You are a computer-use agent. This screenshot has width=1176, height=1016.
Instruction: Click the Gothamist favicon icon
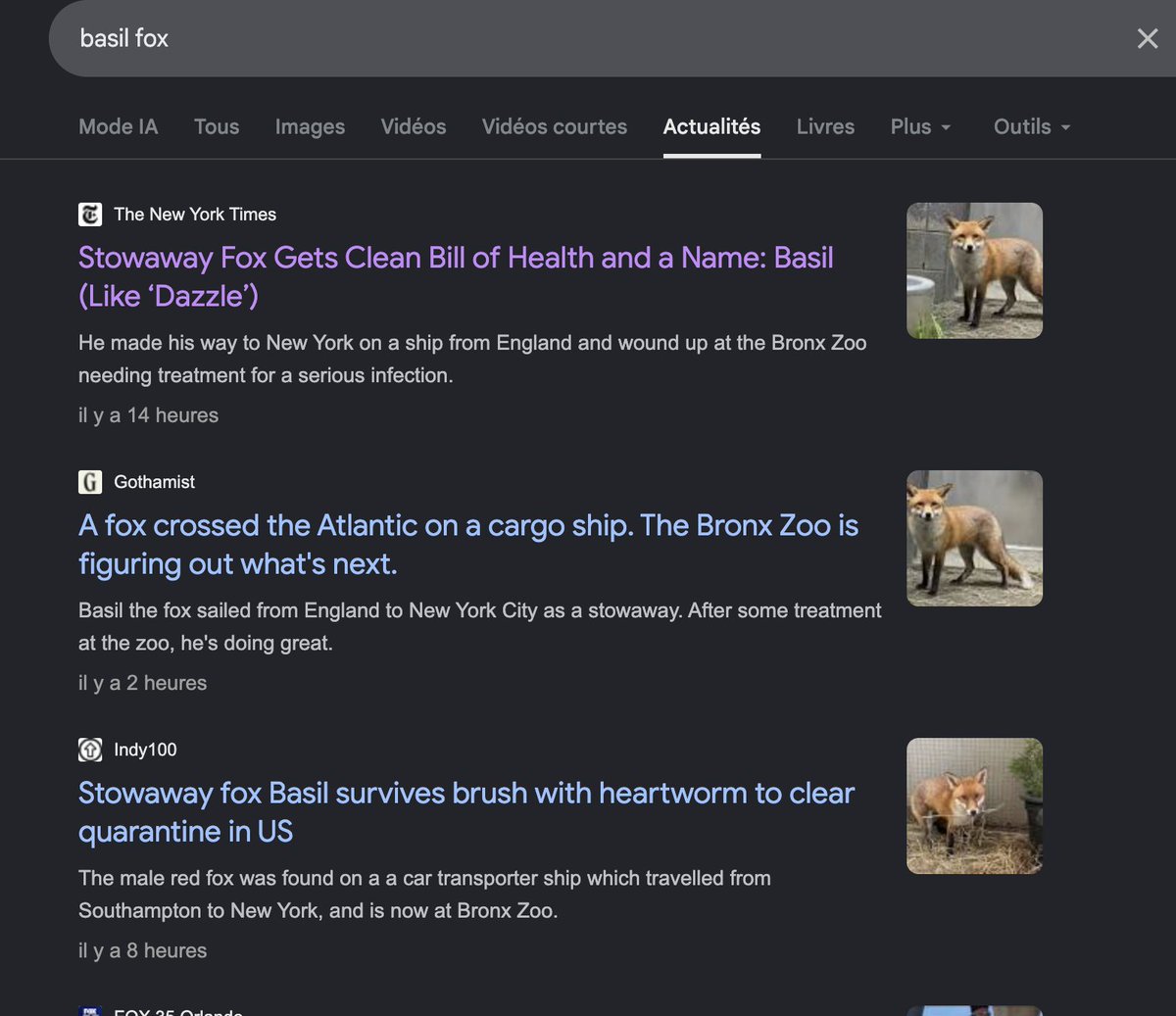tap(90, 481)
